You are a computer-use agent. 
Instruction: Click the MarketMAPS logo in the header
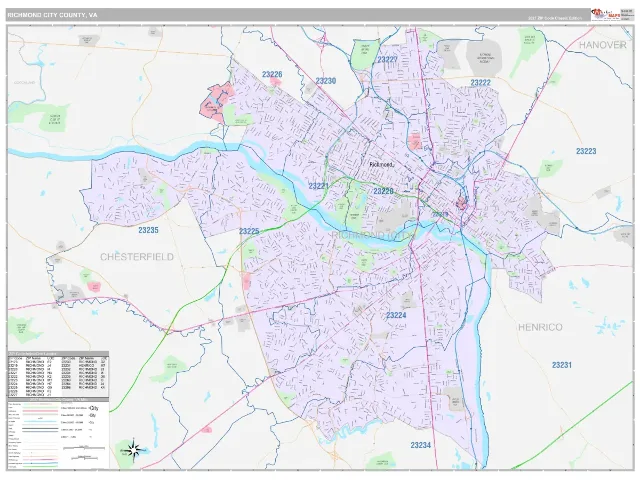coord(605,15)
